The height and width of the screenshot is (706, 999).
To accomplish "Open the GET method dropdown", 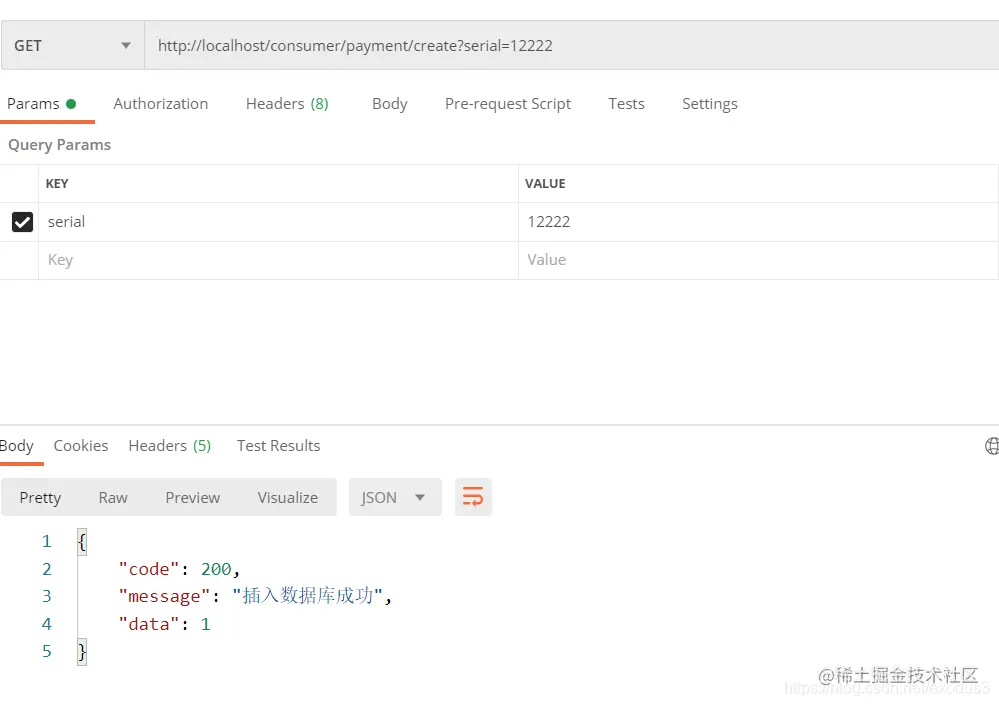I will (x=73, y=45).
